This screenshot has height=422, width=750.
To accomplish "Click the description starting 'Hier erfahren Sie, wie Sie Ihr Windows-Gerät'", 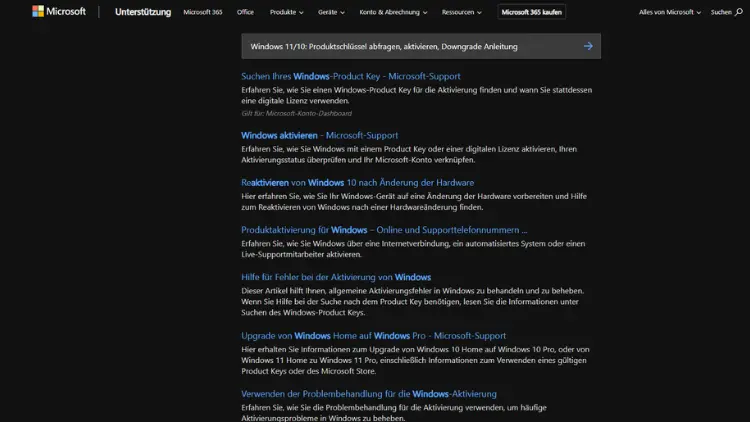I will pos(414,202).
